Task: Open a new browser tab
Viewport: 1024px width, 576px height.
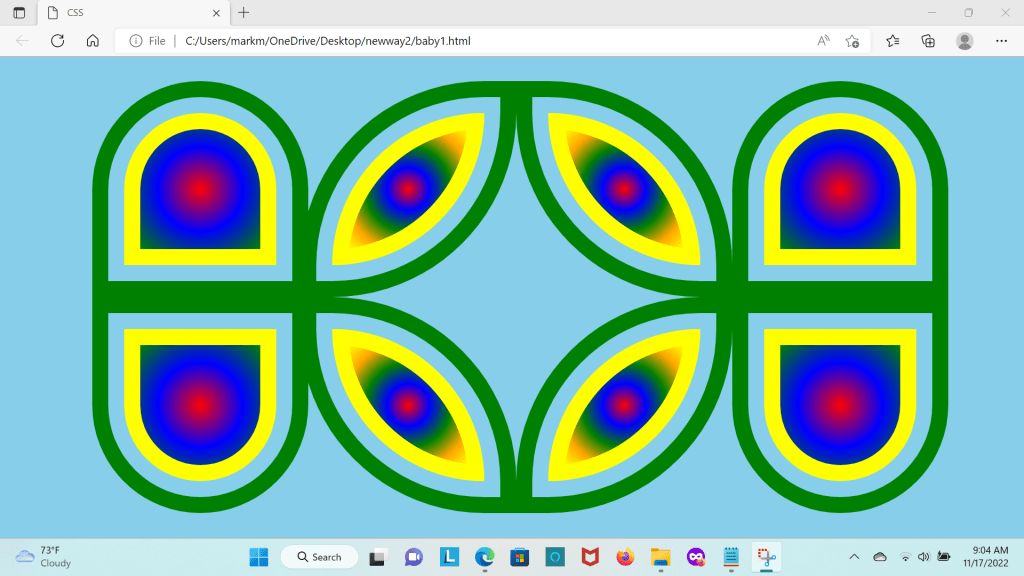Action: pos(244,13)
